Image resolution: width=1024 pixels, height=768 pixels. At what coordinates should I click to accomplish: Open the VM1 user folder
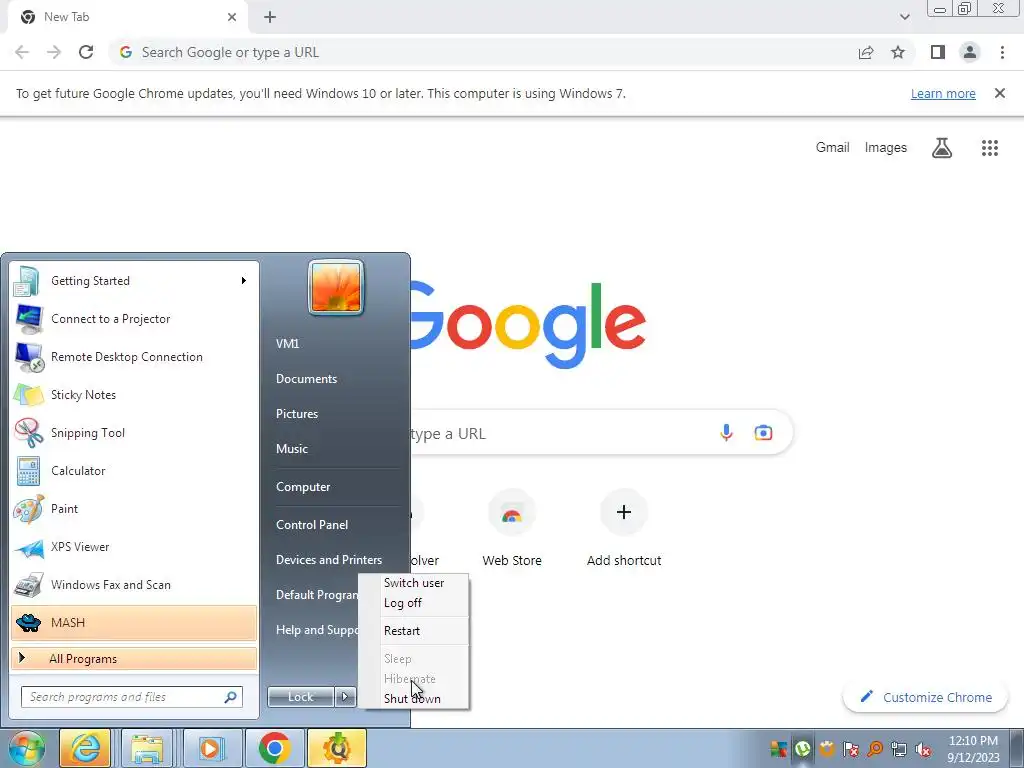coord(287,344)
